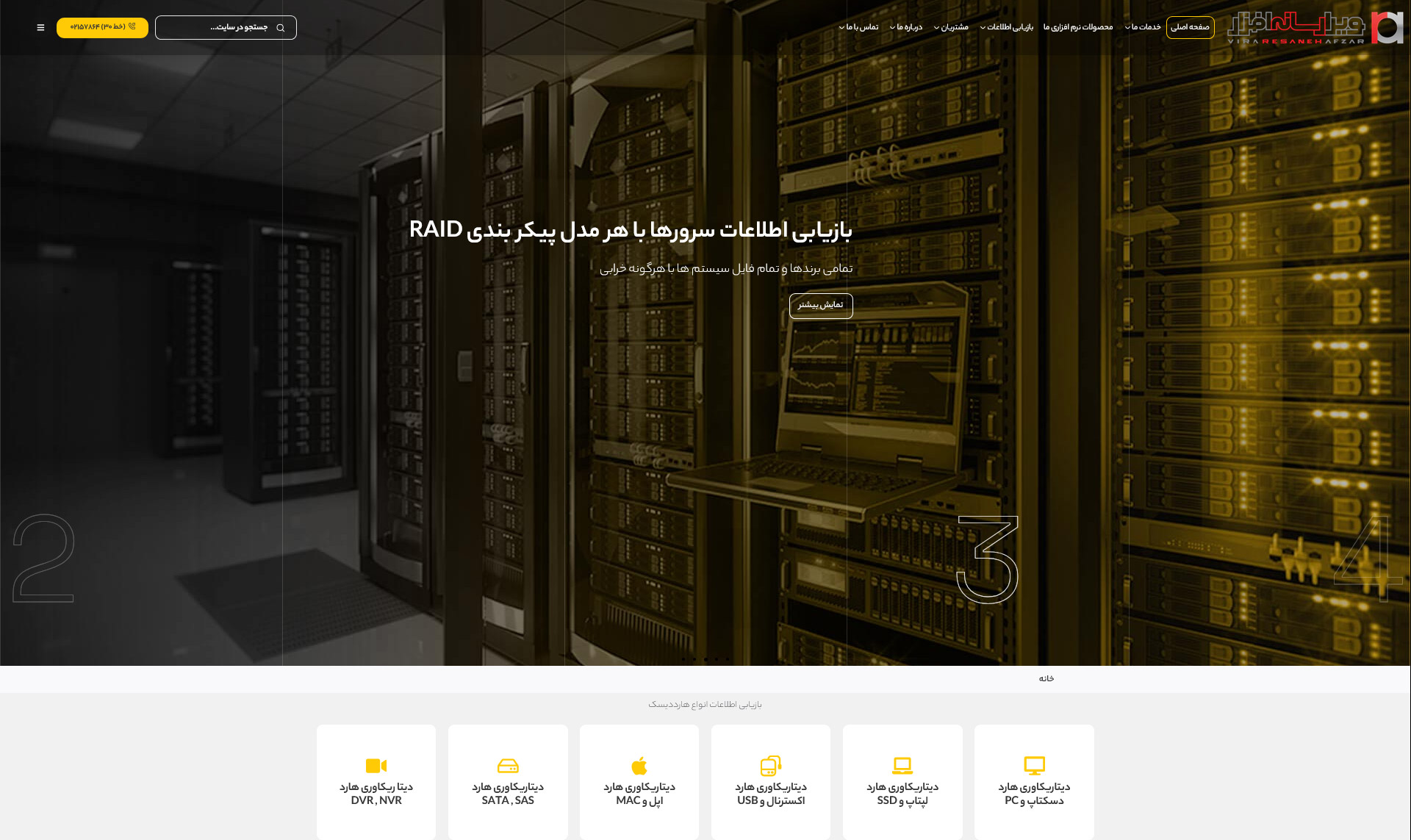1411x840 pixels.
Task: Click the phone icon next to ۰۲۱۵۷۸۶۴
Action: [x=132, y=27]
